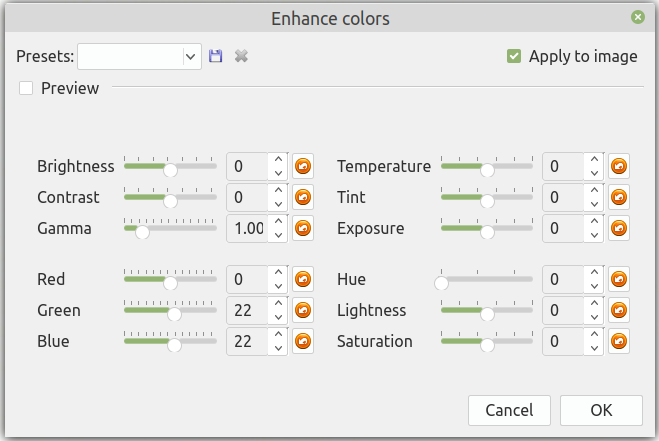659x441 pixels.
Task: Enable the Preview checkbox
Action: tap(26, 88)
